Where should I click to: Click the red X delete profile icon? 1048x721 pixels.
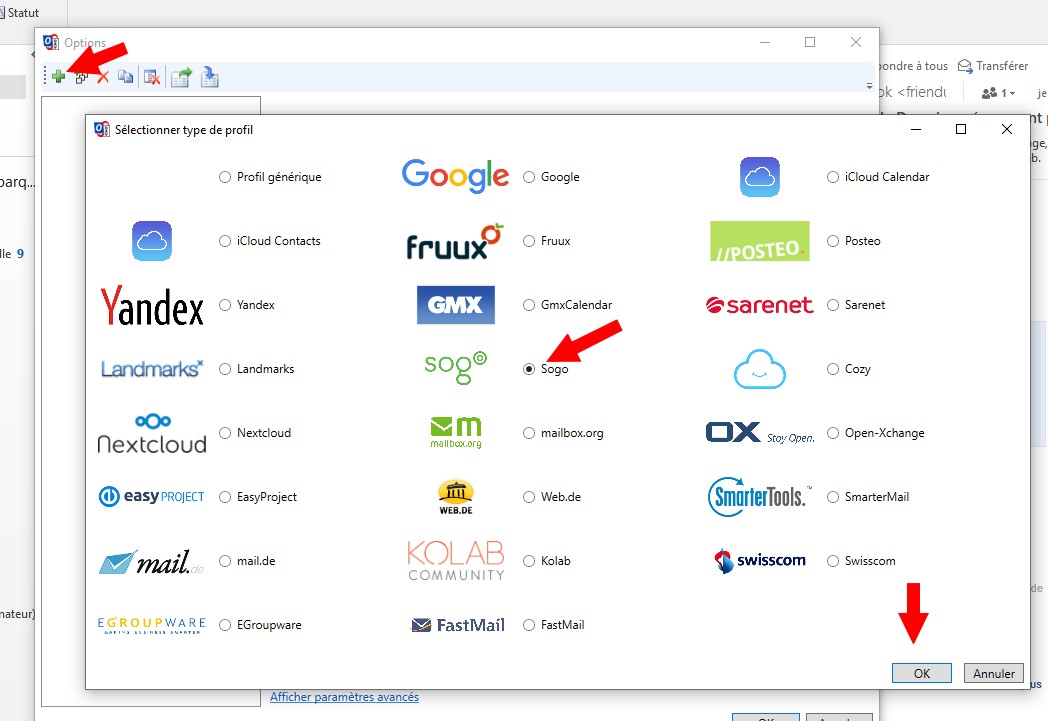pyautogui.click(x=102, y=77)
